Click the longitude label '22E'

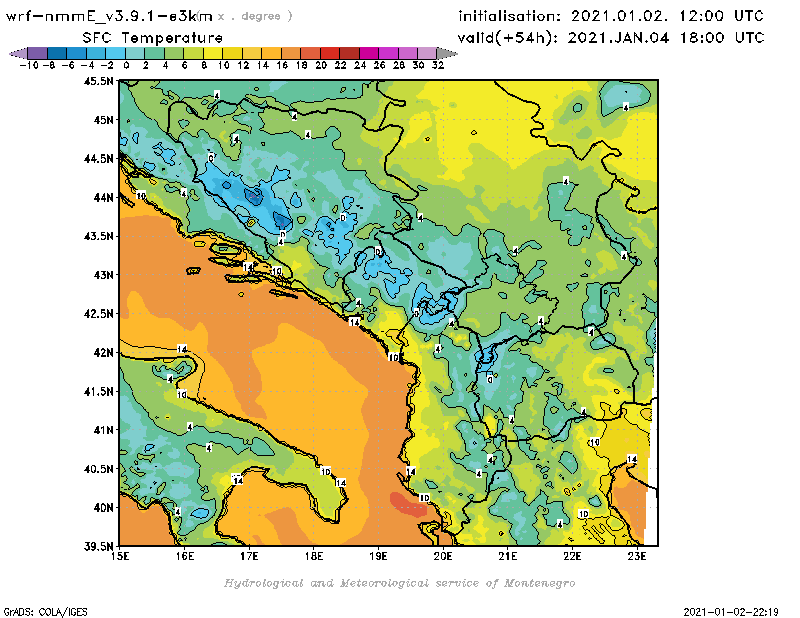coord(572,556)
